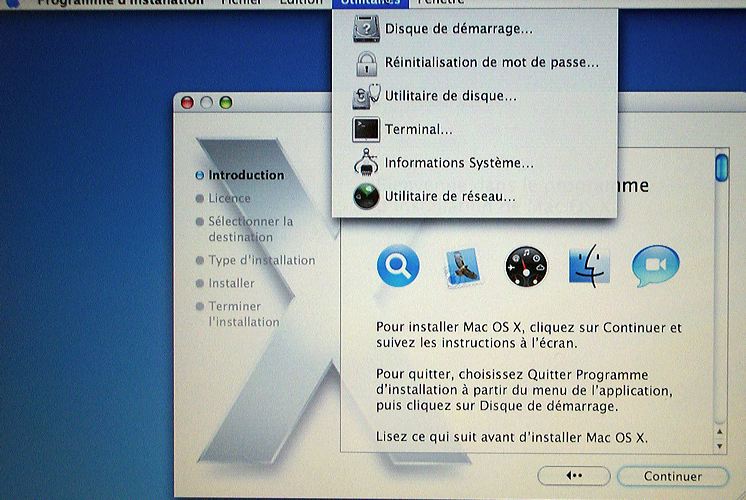The image size is (746, 500).
Task: Click the red close button of installer window
Action: coord(187,102)
